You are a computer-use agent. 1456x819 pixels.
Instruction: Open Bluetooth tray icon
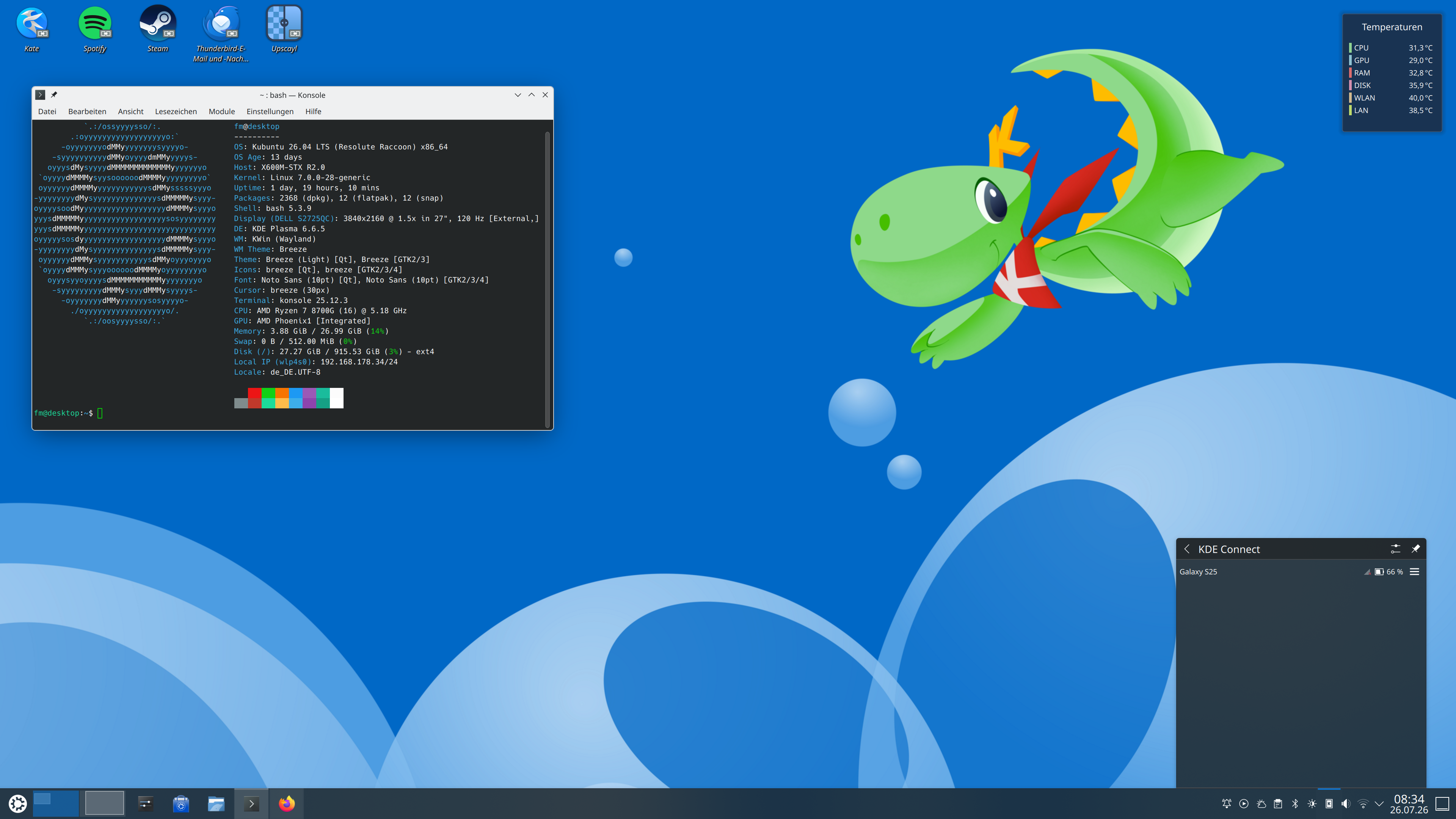[x=1295, y=803]
